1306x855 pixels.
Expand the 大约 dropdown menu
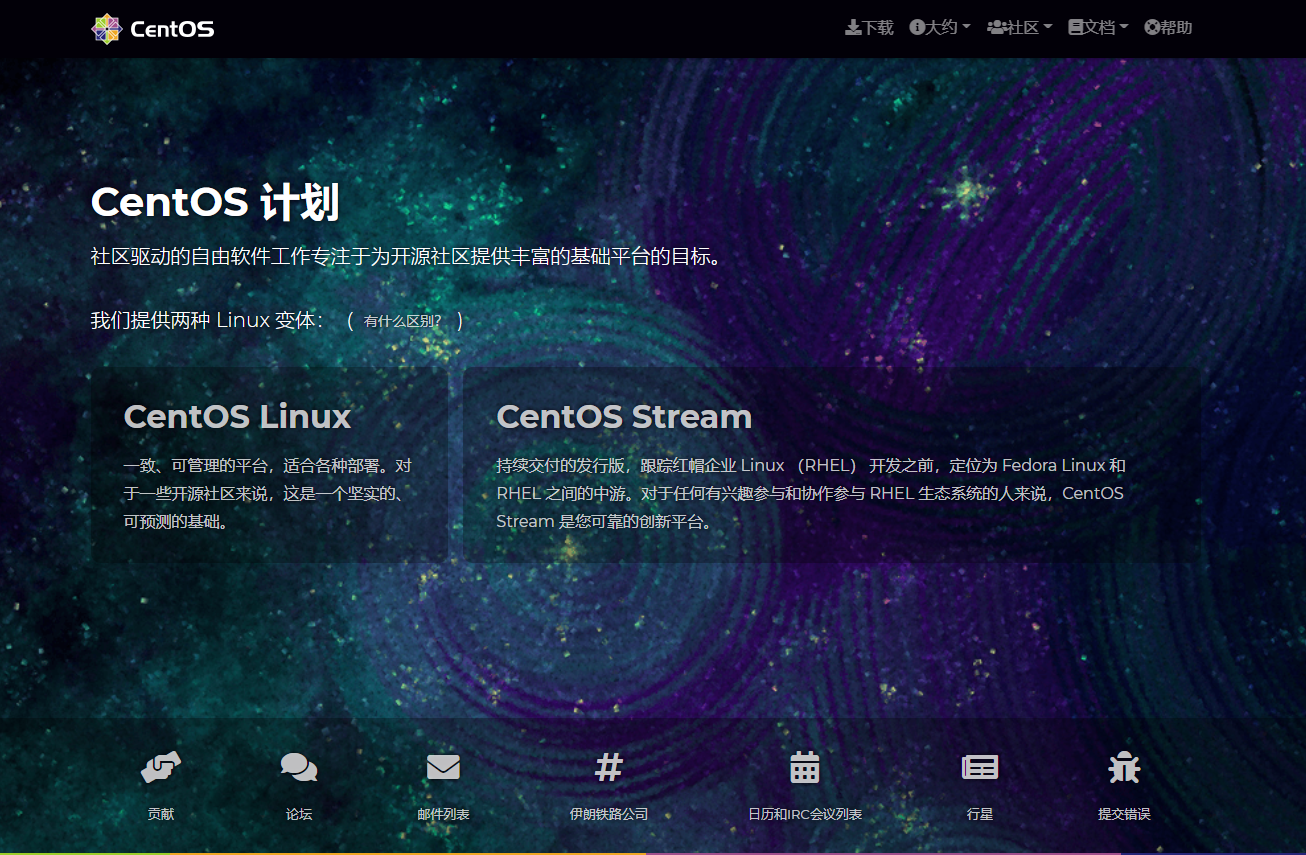[x=940, y=28]
